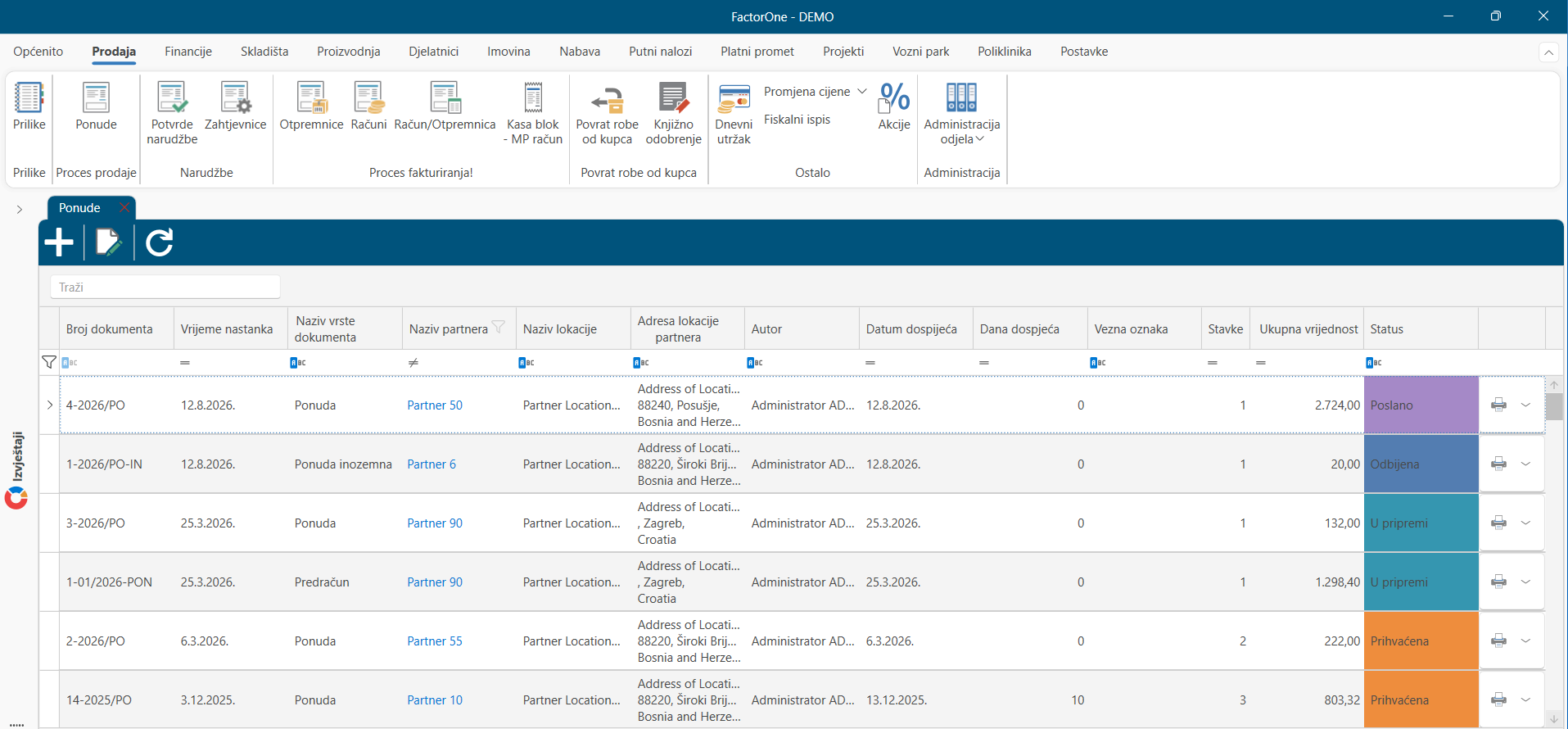This screenshot has width=1568, height=729.
Task: Print the document 2-2026/PO
Action: (x=1498, y=641)
